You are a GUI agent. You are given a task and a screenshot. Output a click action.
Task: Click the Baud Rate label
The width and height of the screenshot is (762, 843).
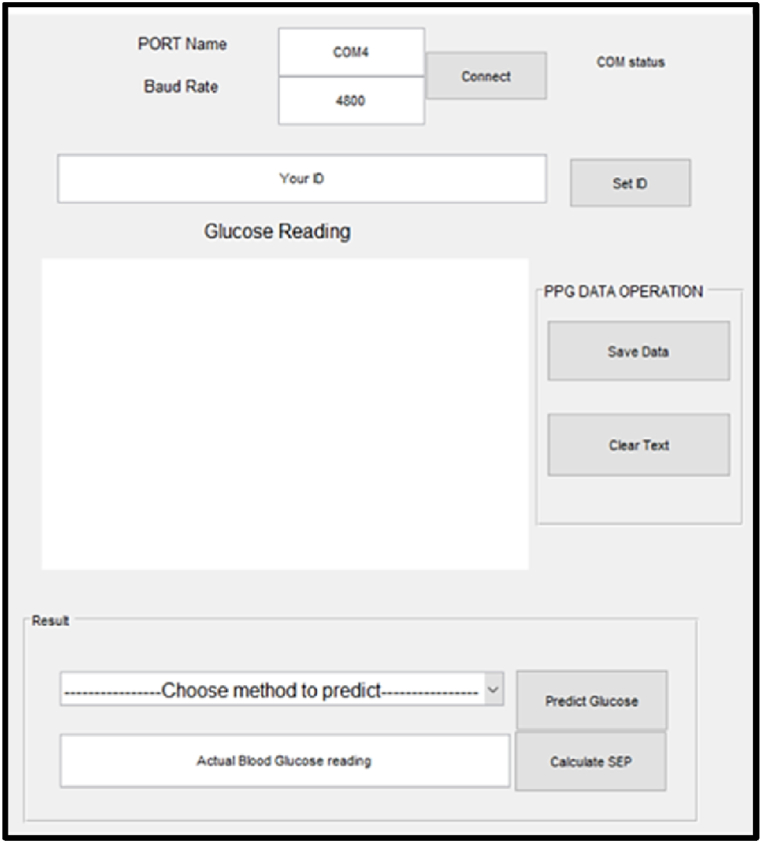[181, 87]
